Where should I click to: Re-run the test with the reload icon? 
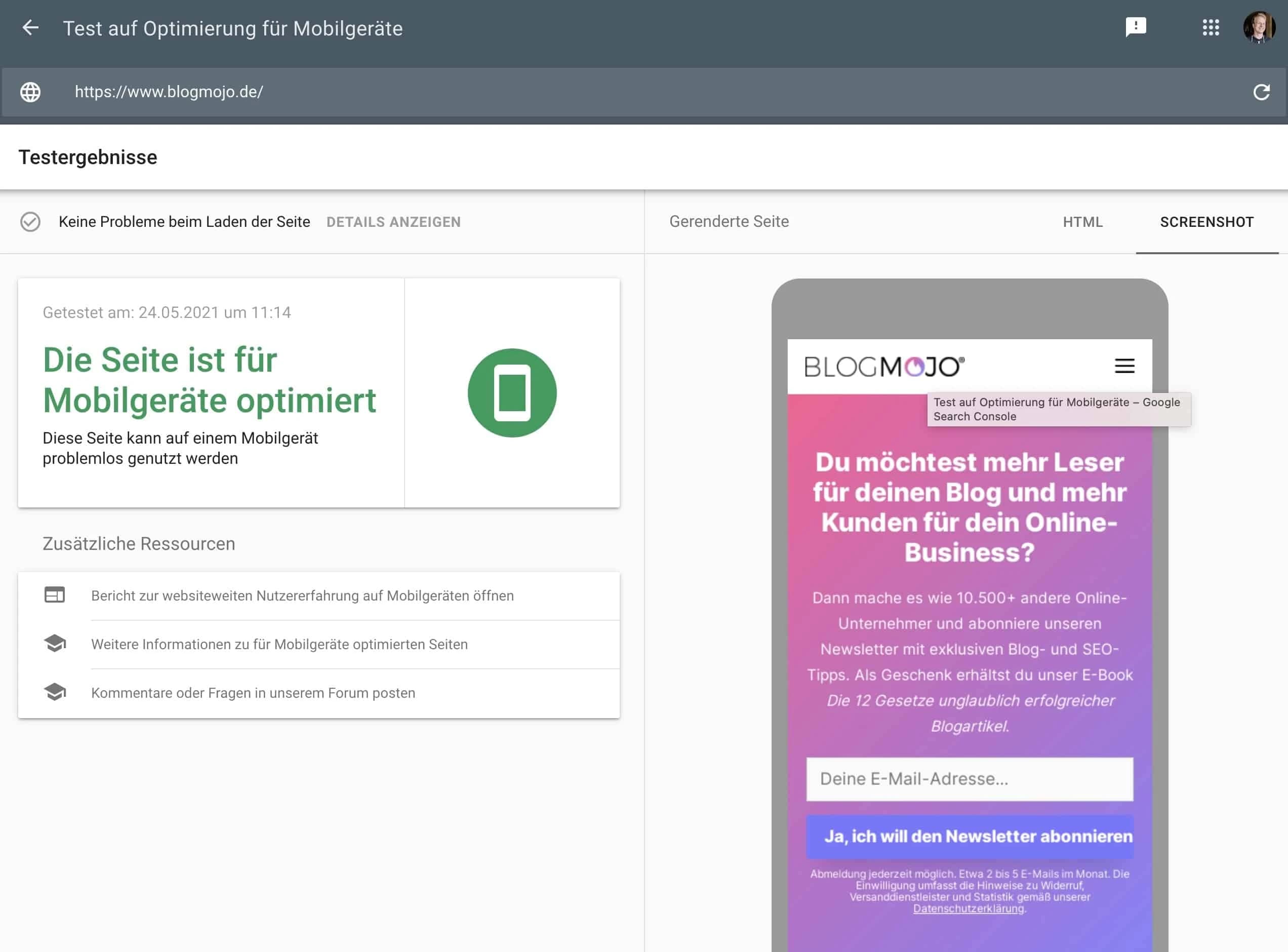(1262, 91)
